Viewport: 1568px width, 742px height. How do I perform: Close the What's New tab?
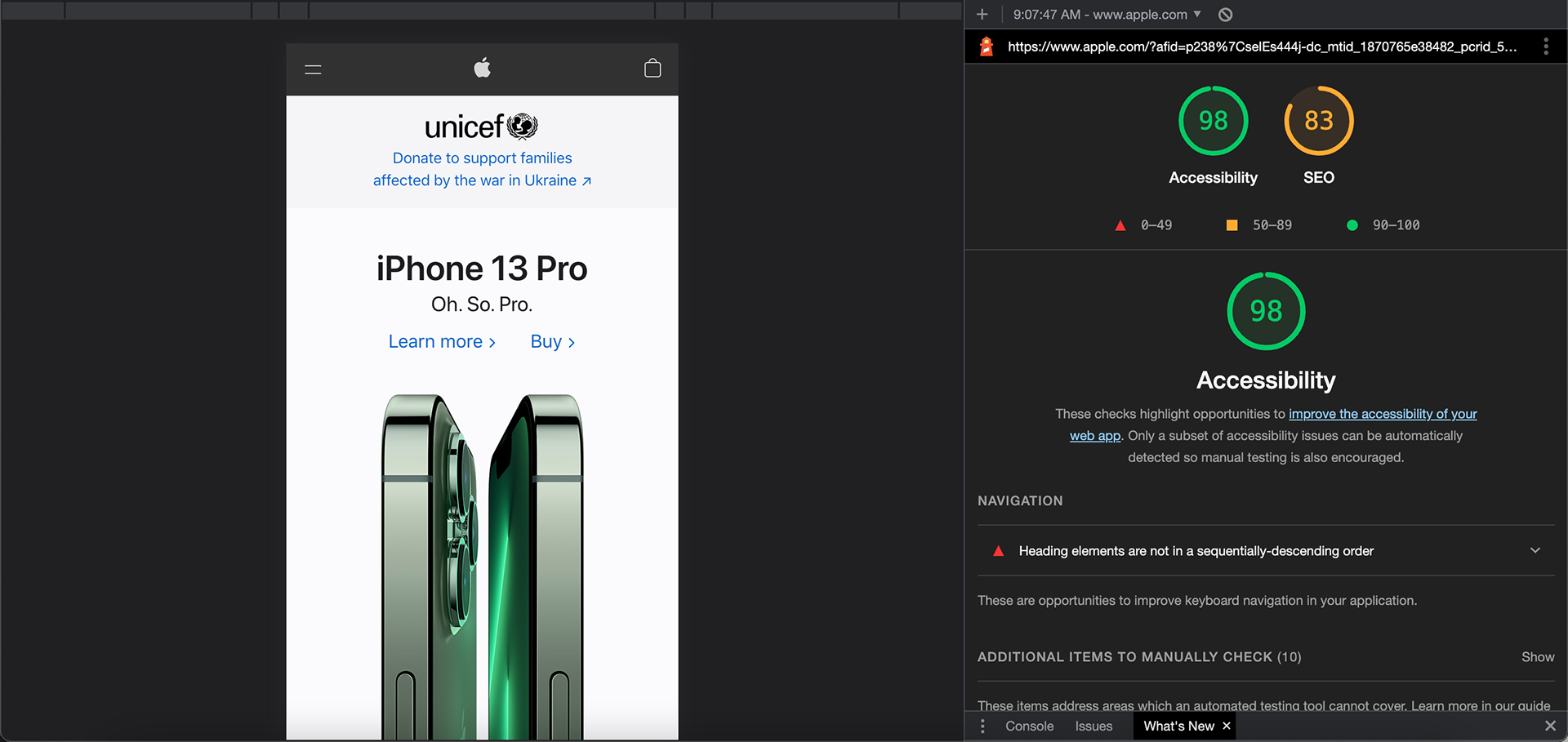tap(1226, 726)
